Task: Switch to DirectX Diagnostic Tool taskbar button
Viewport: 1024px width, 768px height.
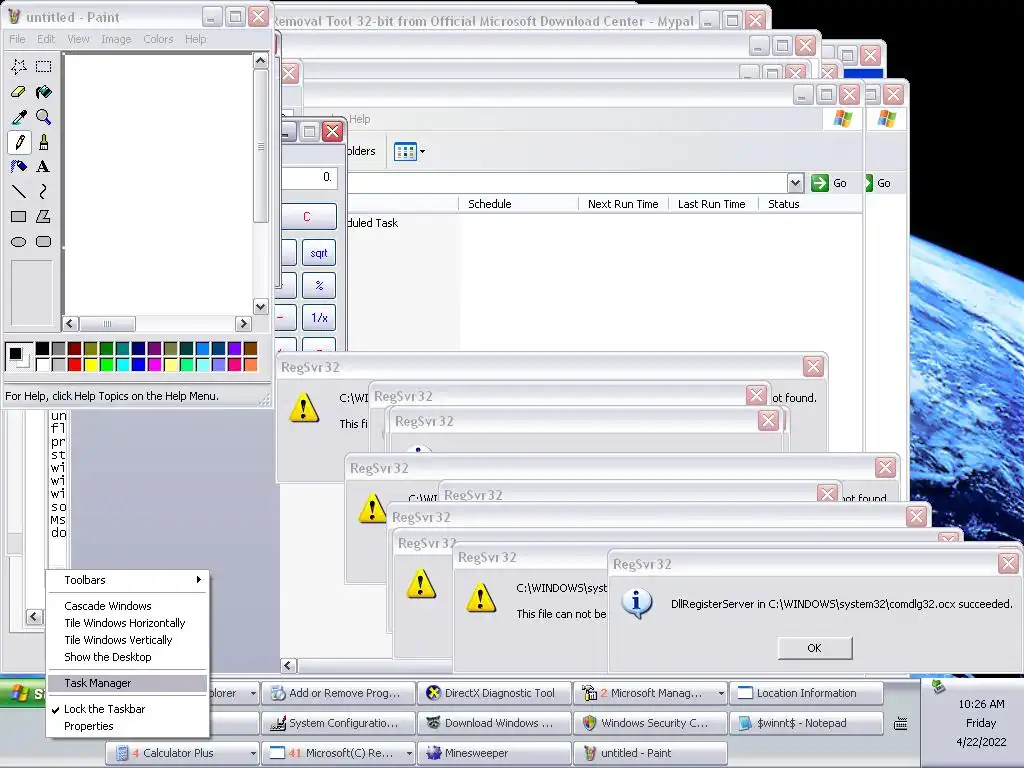Action: pyautogui.click(x=494, y=693)
